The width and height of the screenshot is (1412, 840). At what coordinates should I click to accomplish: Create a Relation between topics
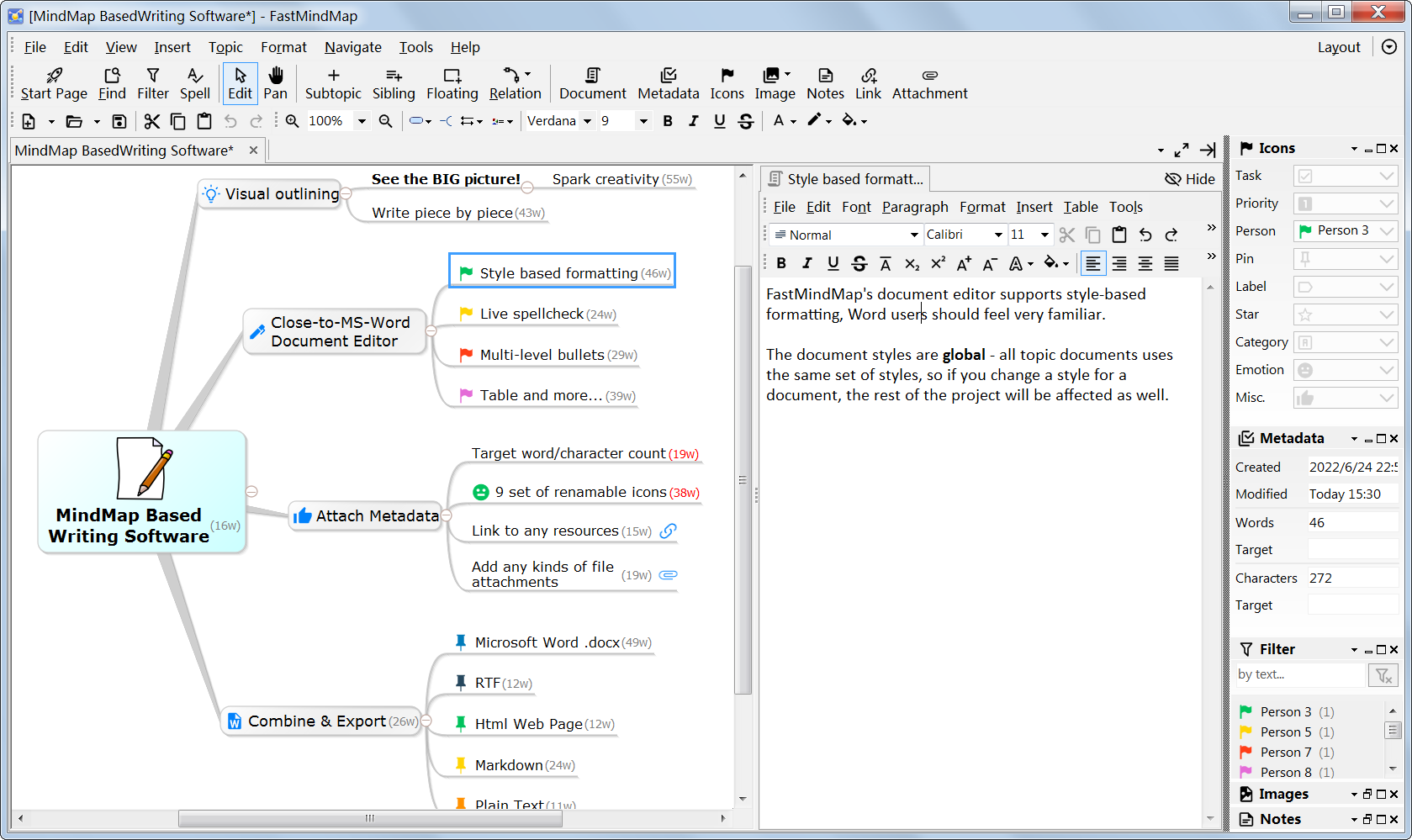point(516,84)
